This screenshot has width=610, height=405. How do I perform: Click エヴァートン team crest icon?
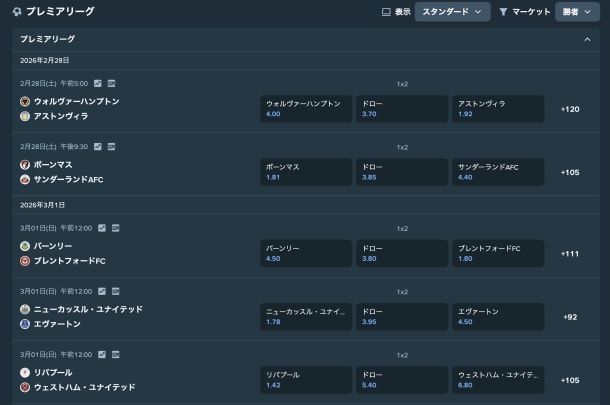pos(25,324)
